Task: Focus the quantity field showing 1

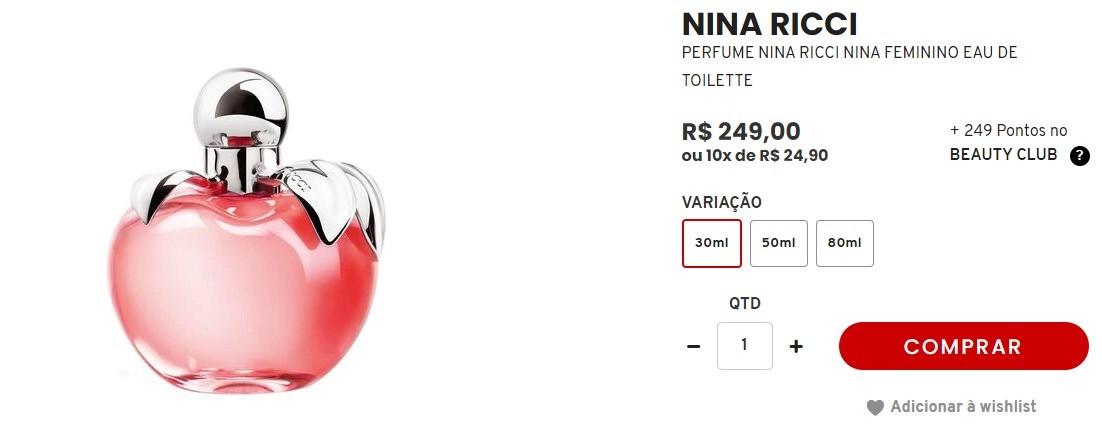Action: point(744,346)
